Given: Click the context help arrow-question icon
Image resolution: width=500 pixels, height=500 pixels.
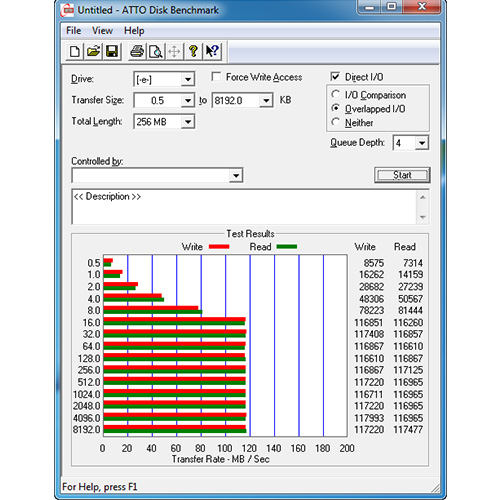Looking at the screenshot, I should (212, 52).
